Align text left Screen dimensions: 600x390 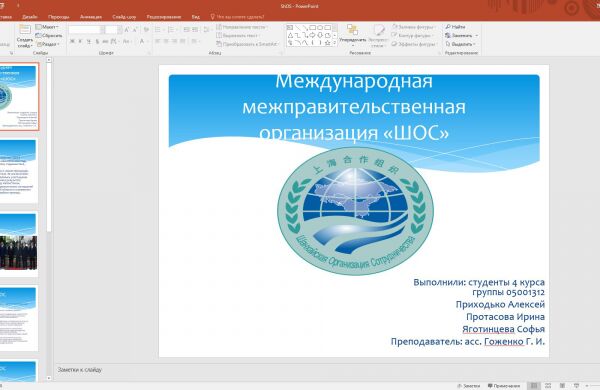pos(158,41)
